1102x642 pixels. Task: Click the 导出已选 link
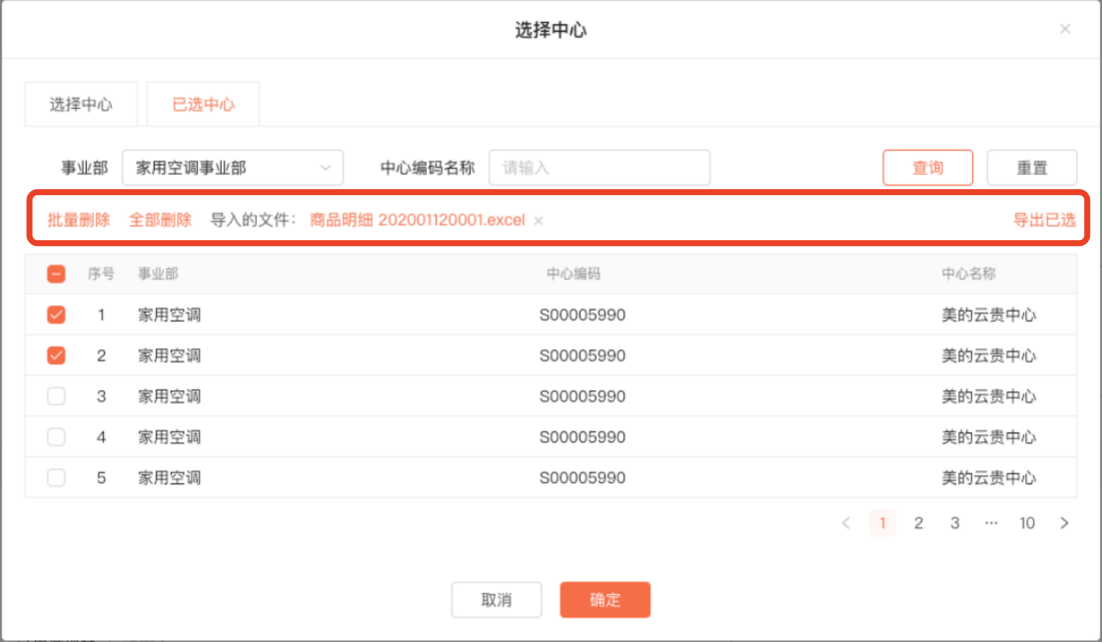[1044, 220]
